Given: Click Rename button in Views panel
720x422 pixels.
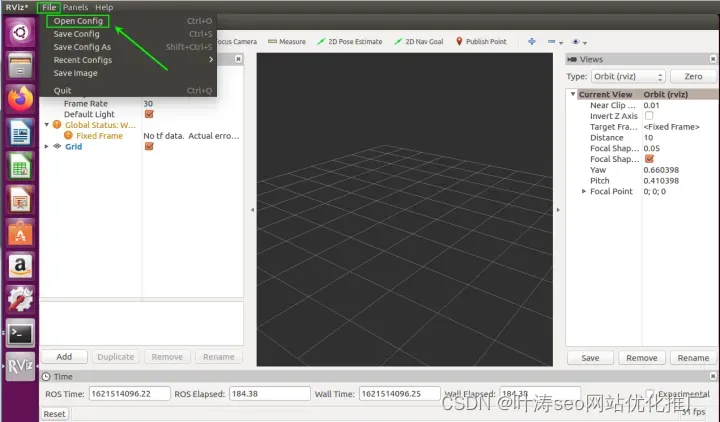Looking at the screenshot, I should point(693,358).
